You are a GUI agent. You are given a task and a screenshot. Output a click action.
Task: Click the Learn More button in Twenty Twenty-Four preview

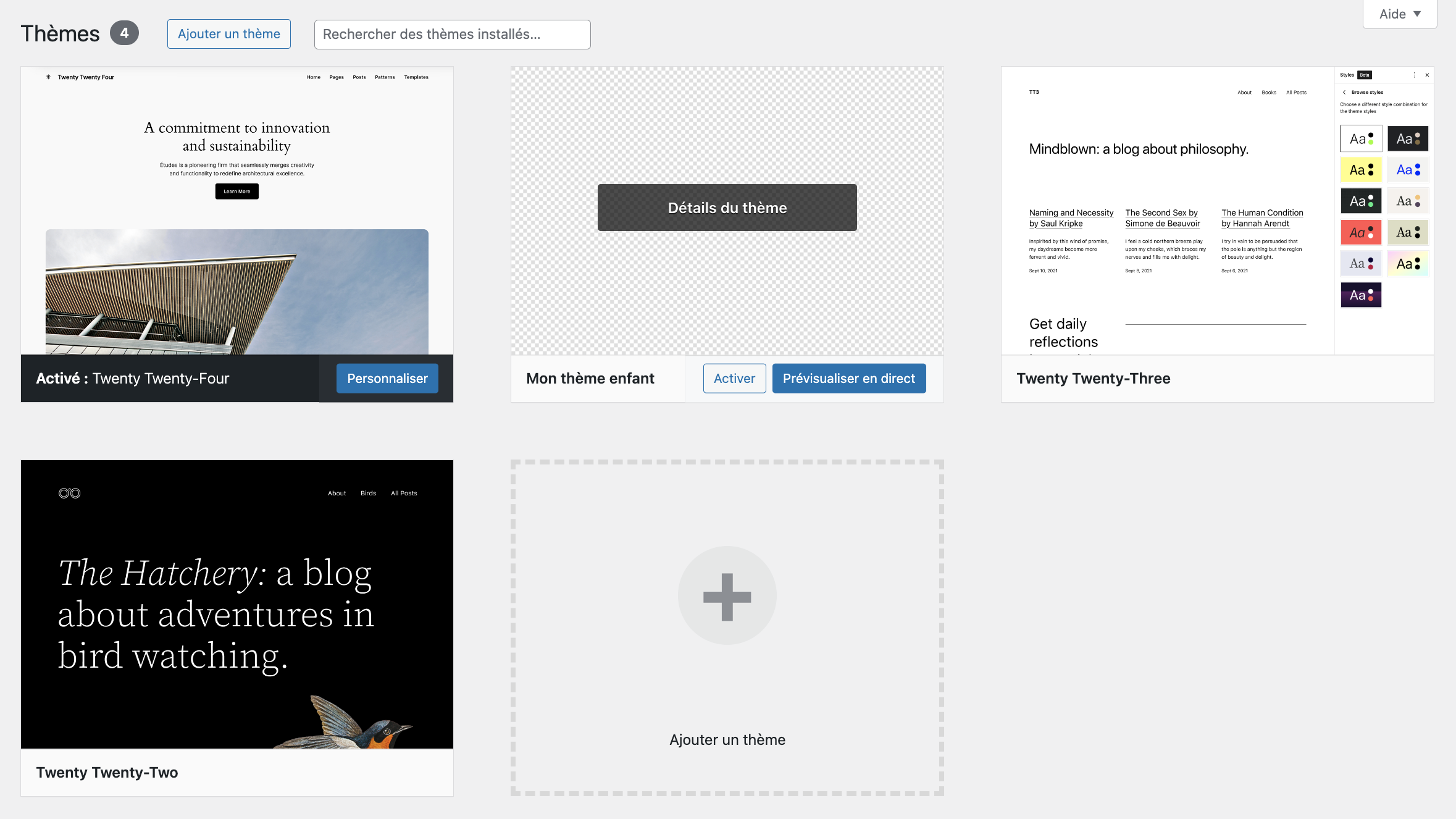[236, 191]
